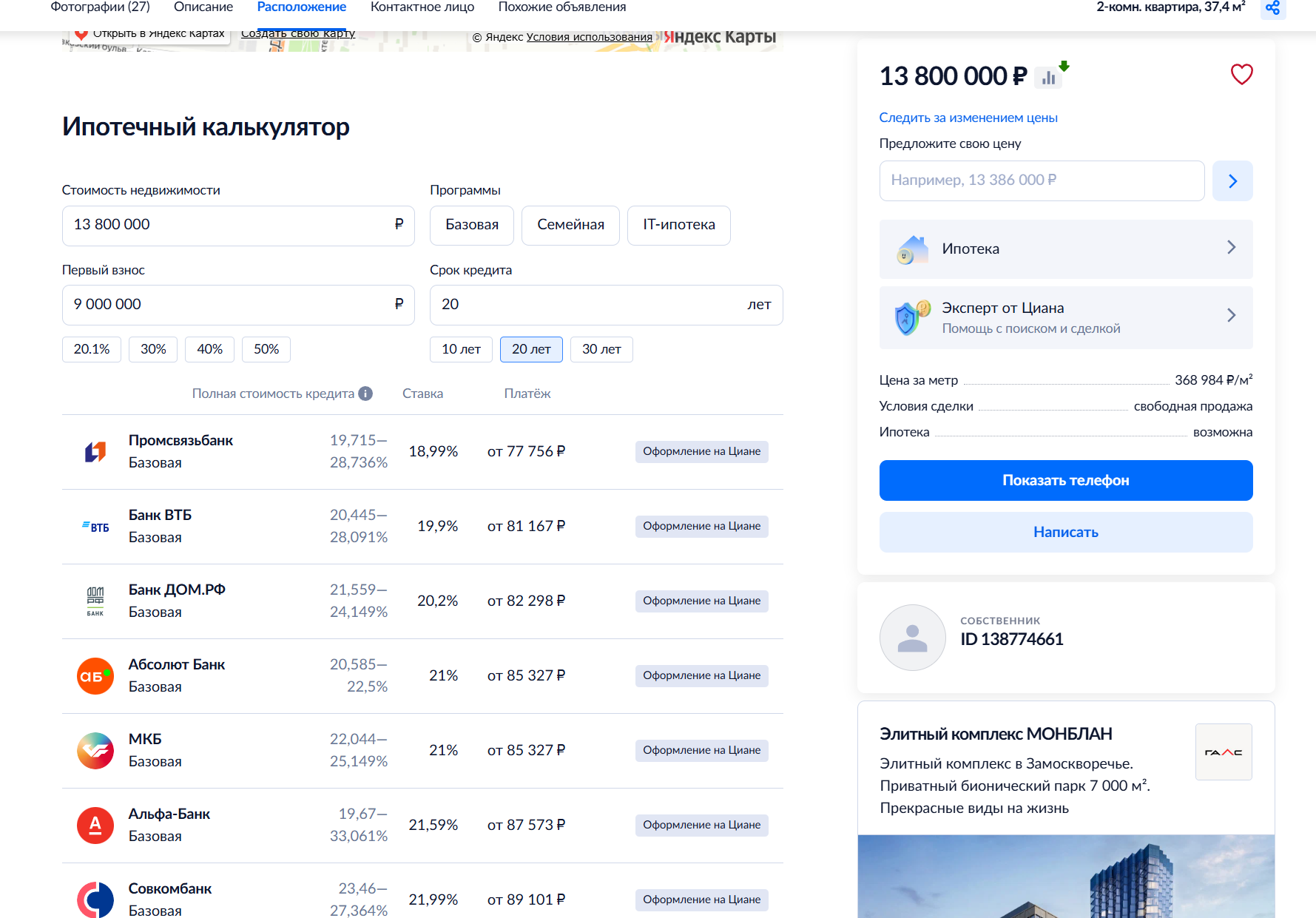Click Оформление на Циане for Абсолют Банк
Screen dimensions: 1316x918
(x=702, y=675)
